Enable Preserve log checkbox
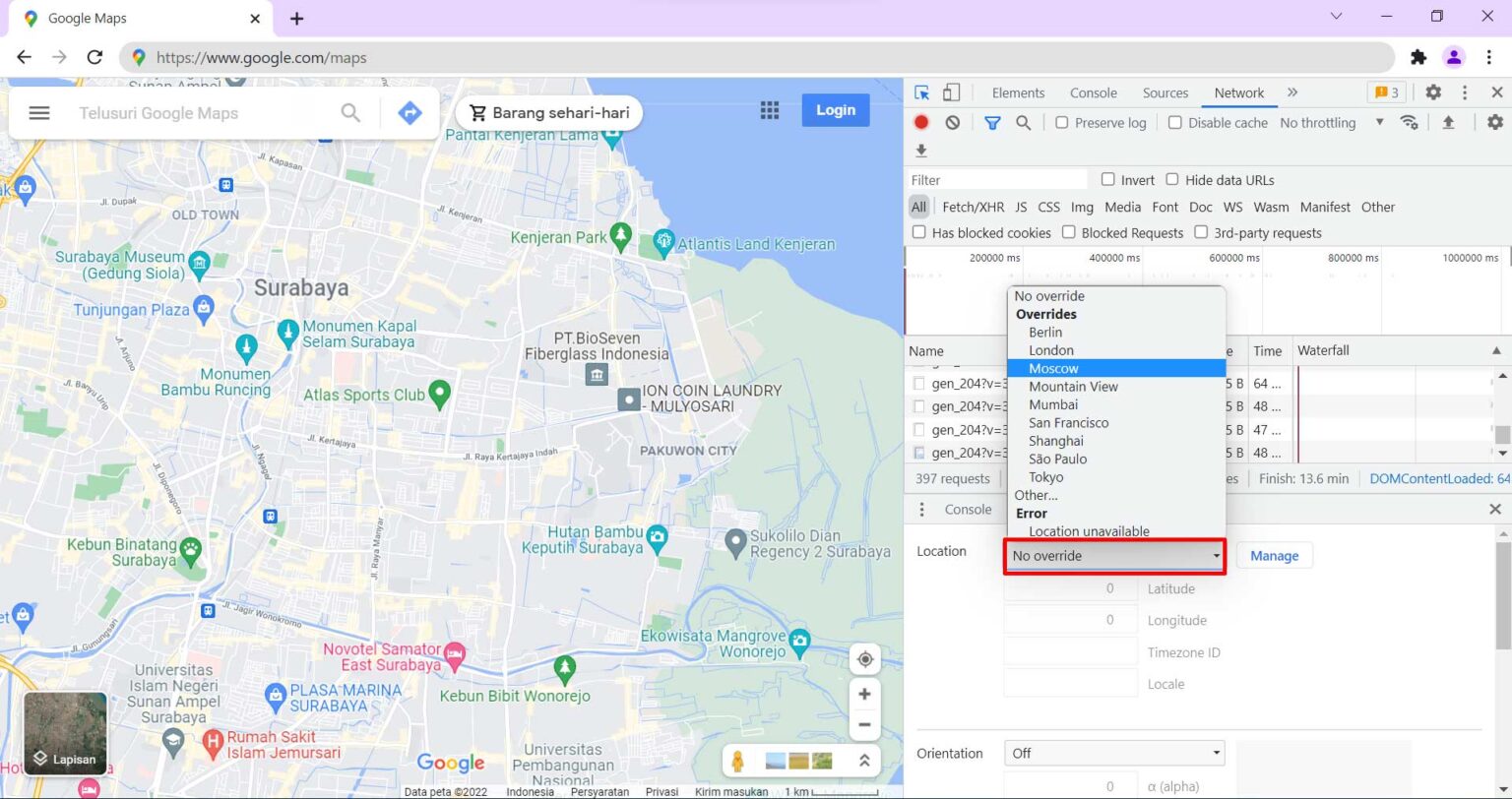The image size is (1512, 799). pos(1061,122)
